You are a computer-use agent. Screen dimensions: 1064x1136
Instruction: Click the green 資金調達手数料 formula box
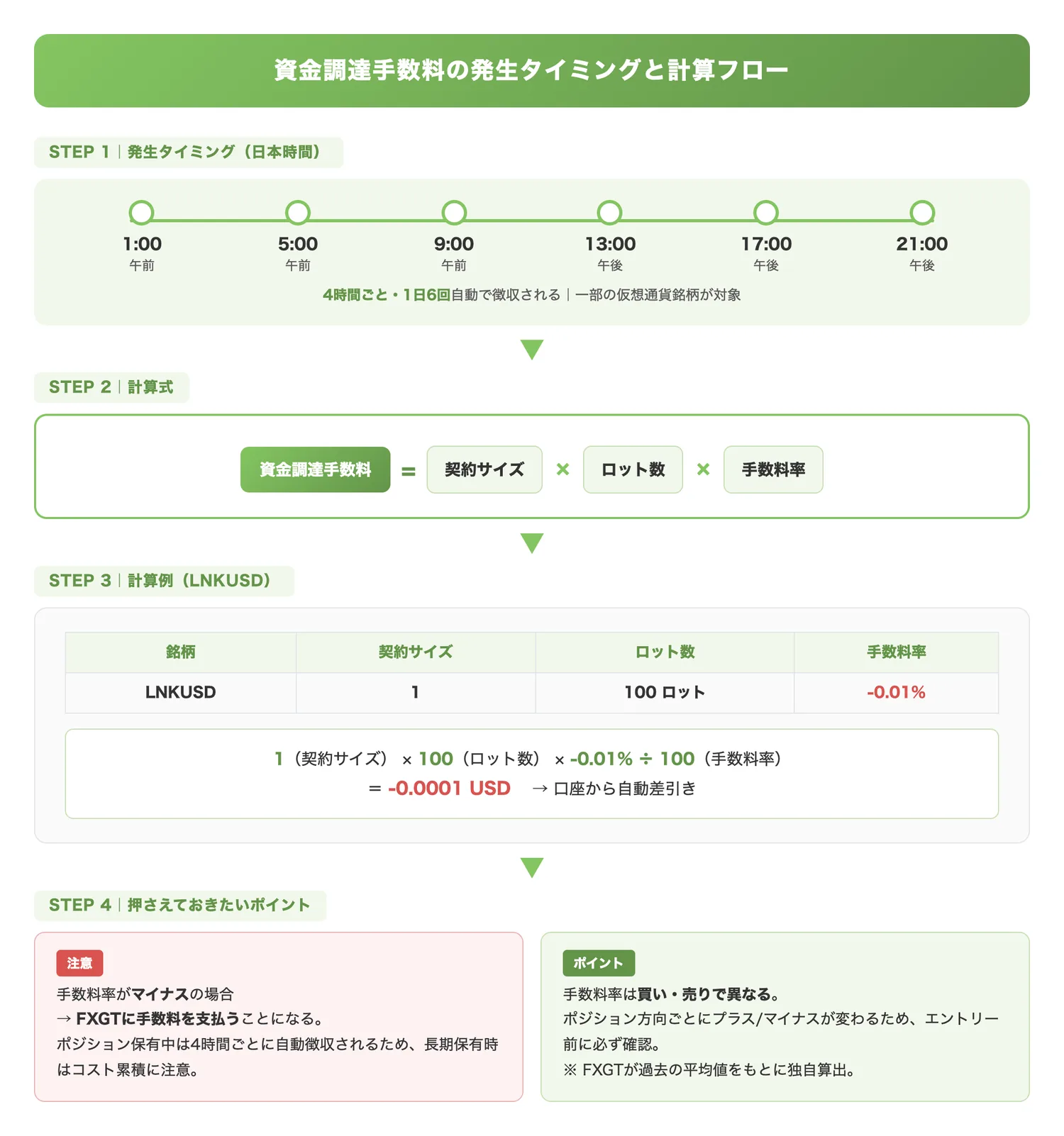pyautogui.click(x=316, y=469)
